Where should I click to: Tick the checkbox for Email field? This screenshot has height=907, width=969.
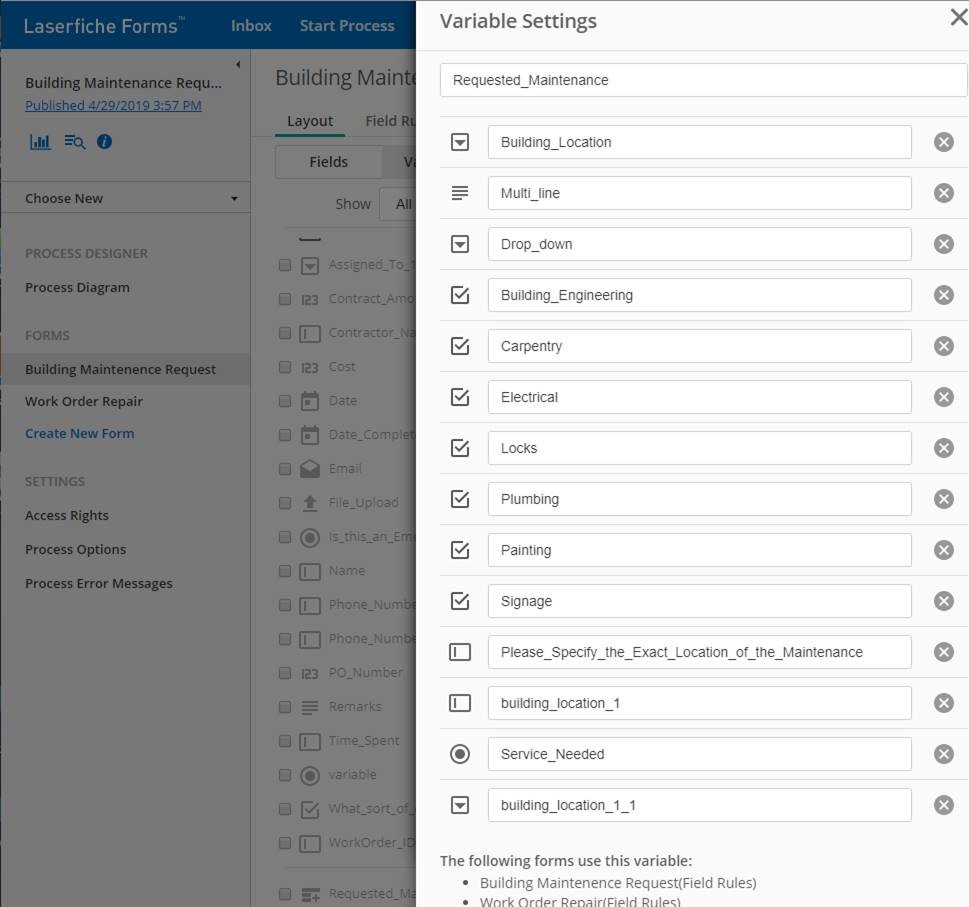tap(285, 469)
